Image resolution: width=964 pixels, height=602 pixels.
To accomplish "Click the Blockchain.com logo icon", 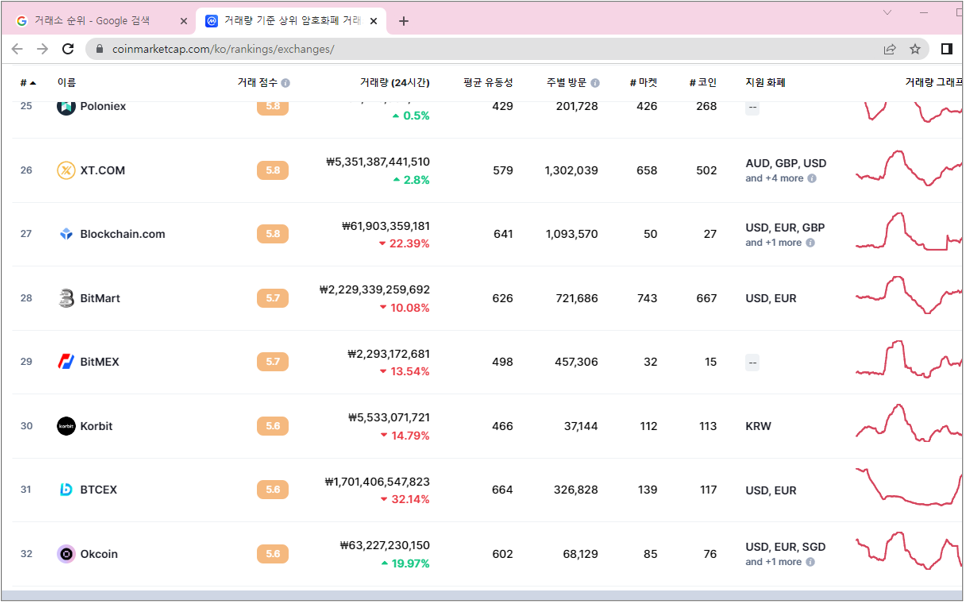I will point(66,234).
